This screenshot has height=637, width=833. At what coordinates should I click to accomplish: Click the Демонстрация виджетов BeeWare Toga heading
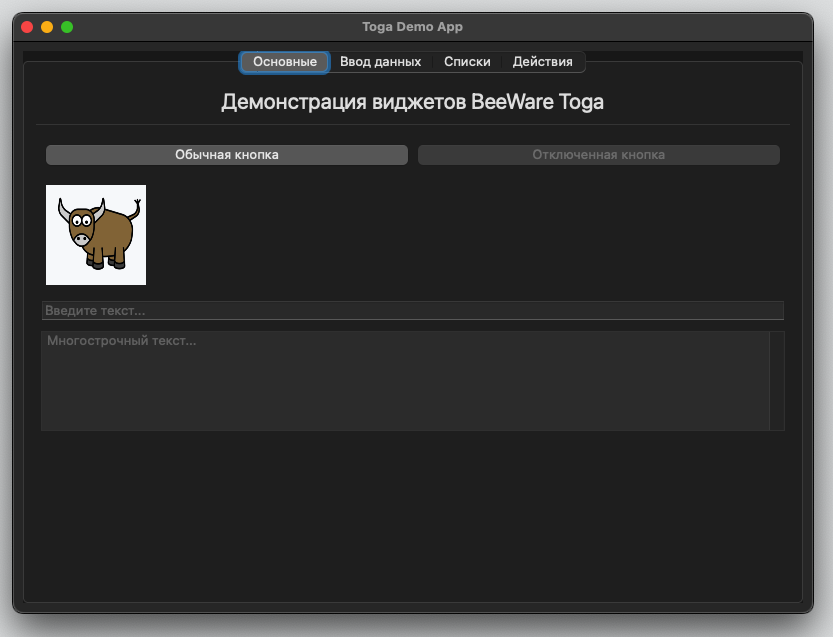pos(412,101)
